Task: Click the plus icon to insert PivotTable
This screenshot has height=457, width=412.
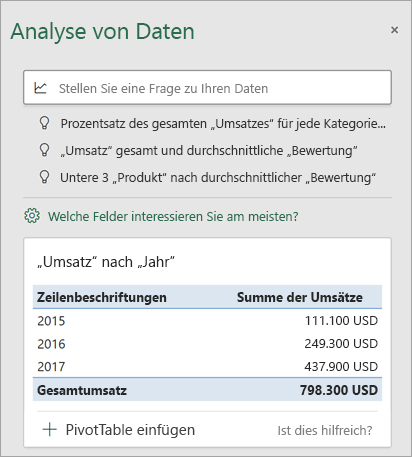Action: pos(50,429)
